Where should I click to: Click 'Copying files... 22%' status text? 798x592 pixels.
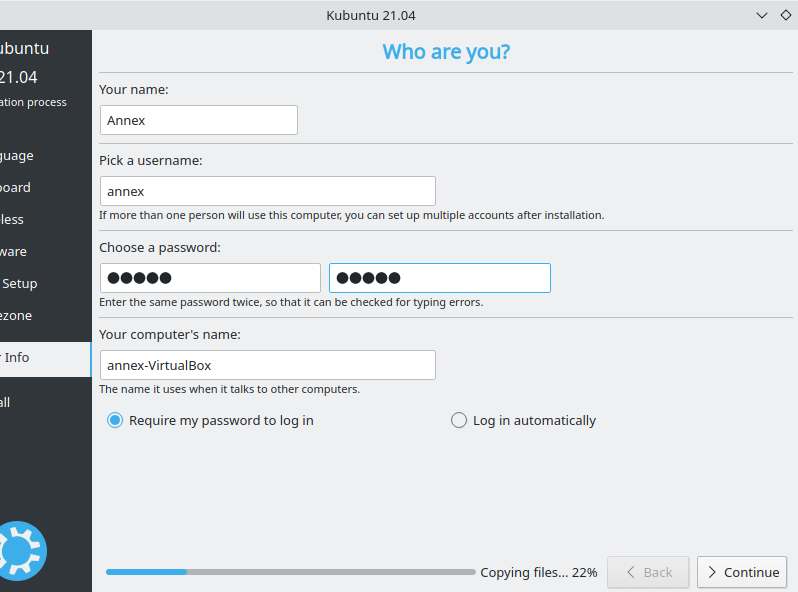538,573
